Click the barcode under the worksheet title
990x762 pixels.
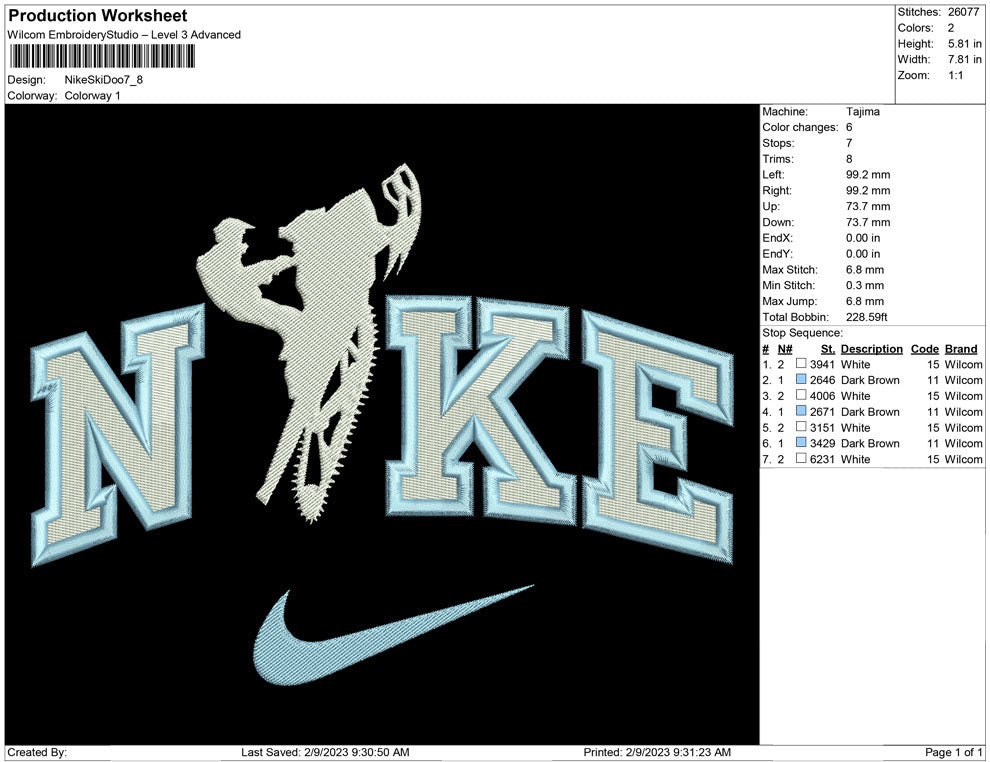[102, 56]
